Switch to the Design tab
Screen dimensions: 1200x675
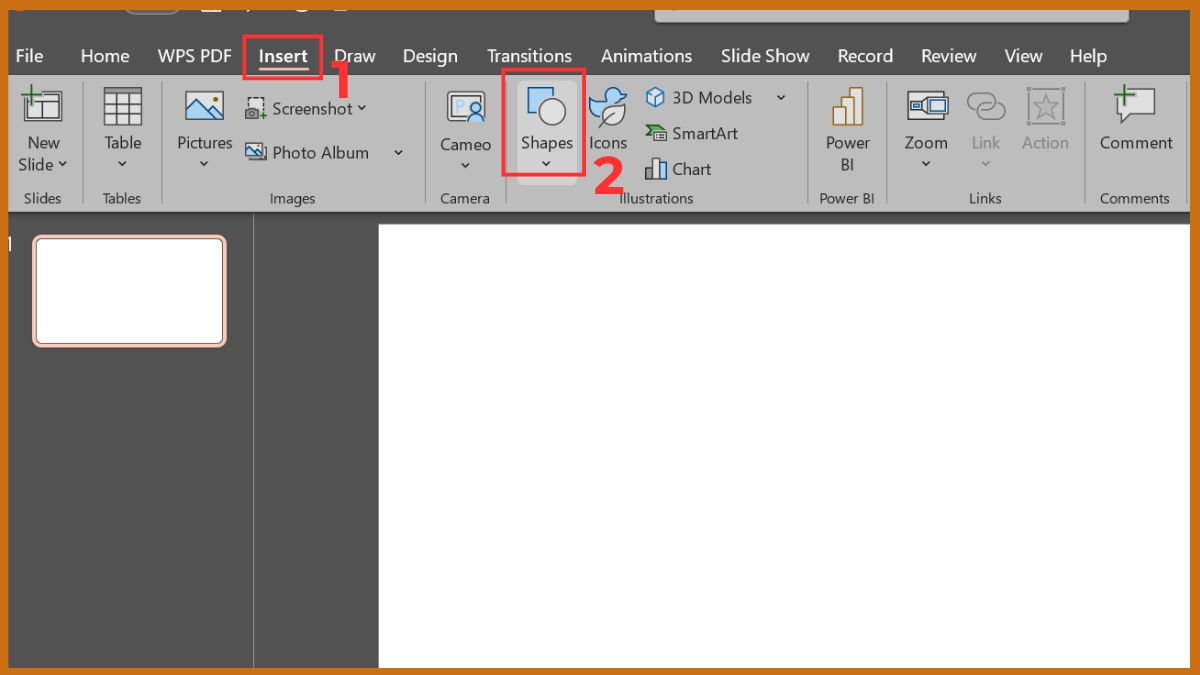point(430,56)
